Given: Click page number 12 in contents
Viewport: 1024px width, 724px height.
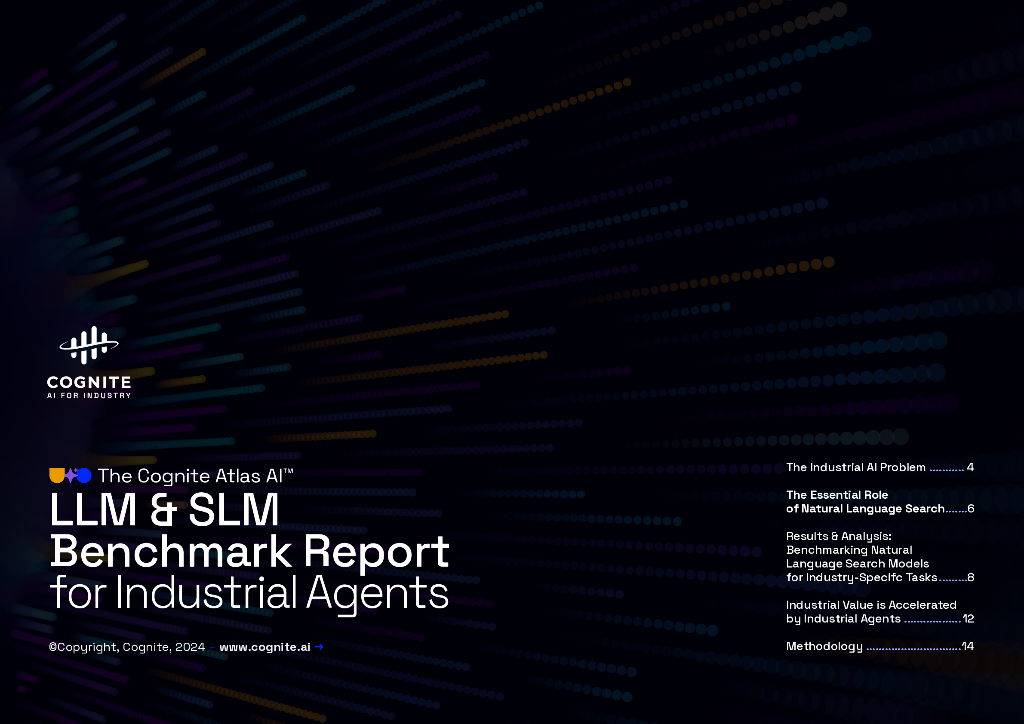Looking at the screenshot, I should coord(968,618).
